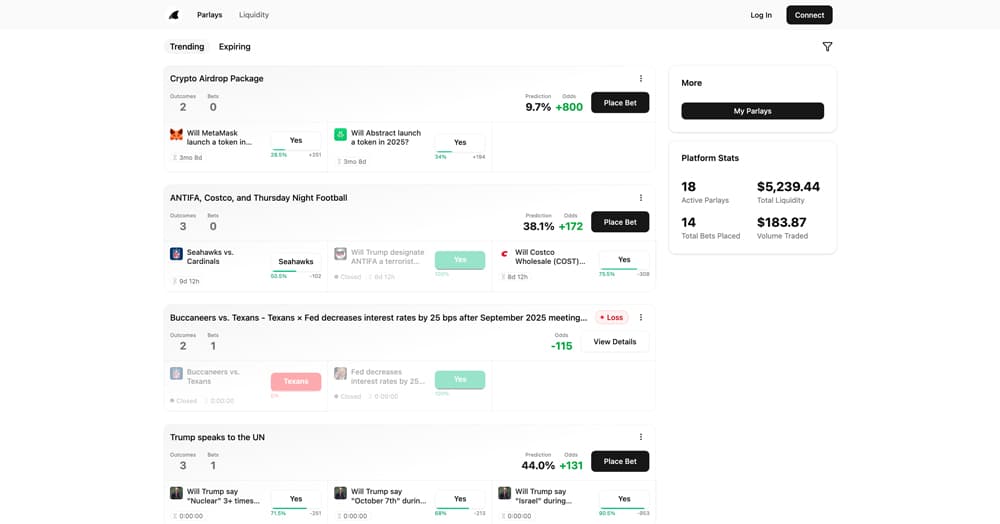Click the Fed decreases rates thumbnail
The width and height of the screenshot is (1000, 524).
[341, 374]
